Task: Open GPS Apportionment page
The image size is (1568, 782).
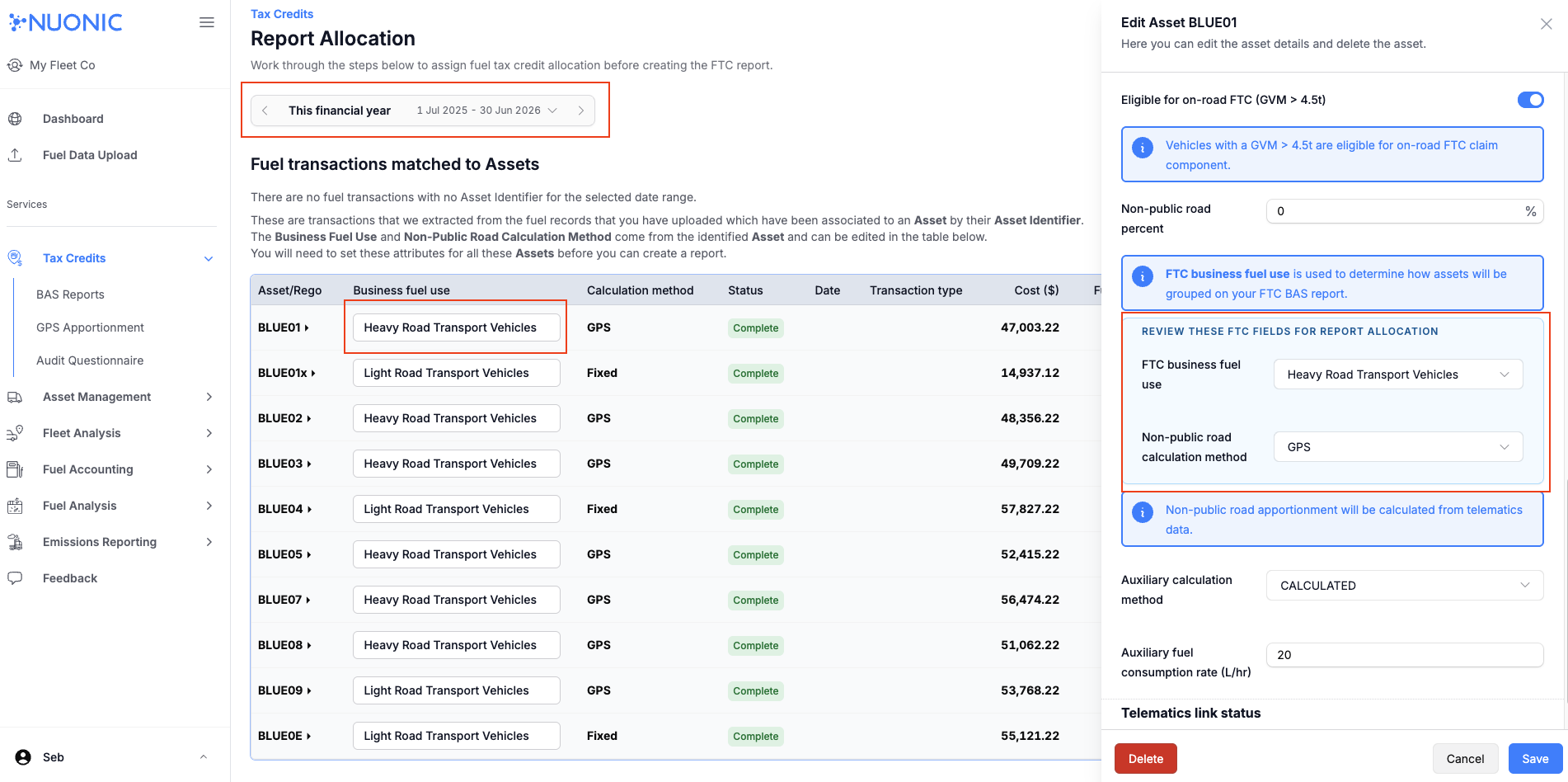Action: (x=90, y=327)
